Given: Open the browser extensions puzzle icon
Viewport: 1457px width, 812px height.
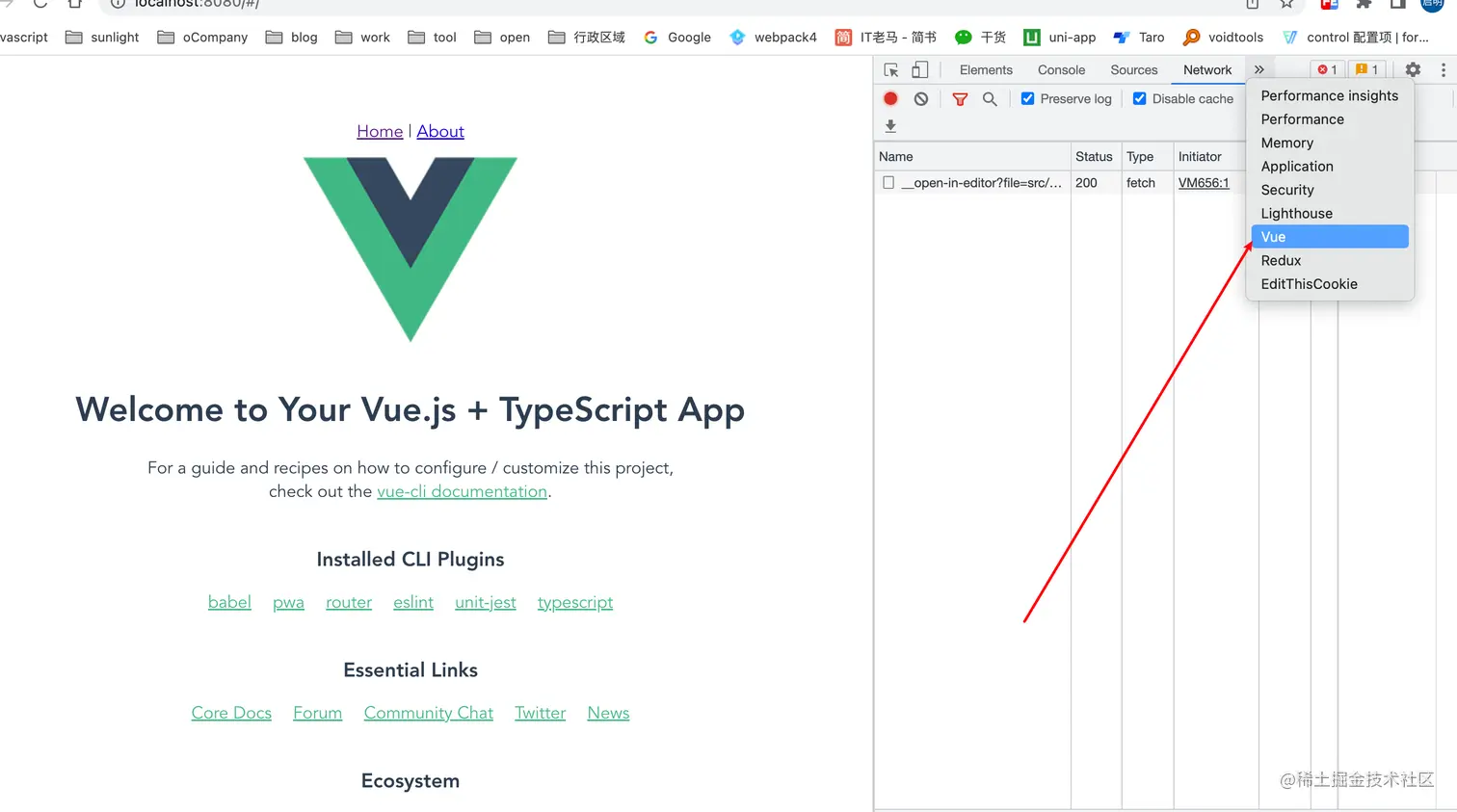Looking at the screenshot, I should tap(1364, 4).
